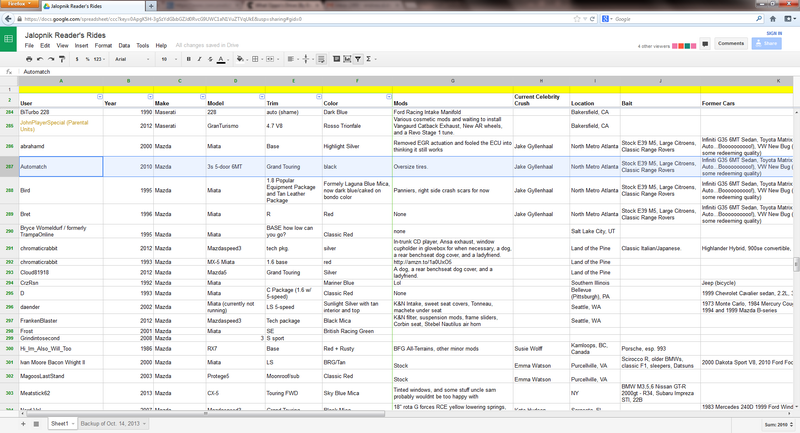
Task: Open the Insert menu
Action: [81, 45]
